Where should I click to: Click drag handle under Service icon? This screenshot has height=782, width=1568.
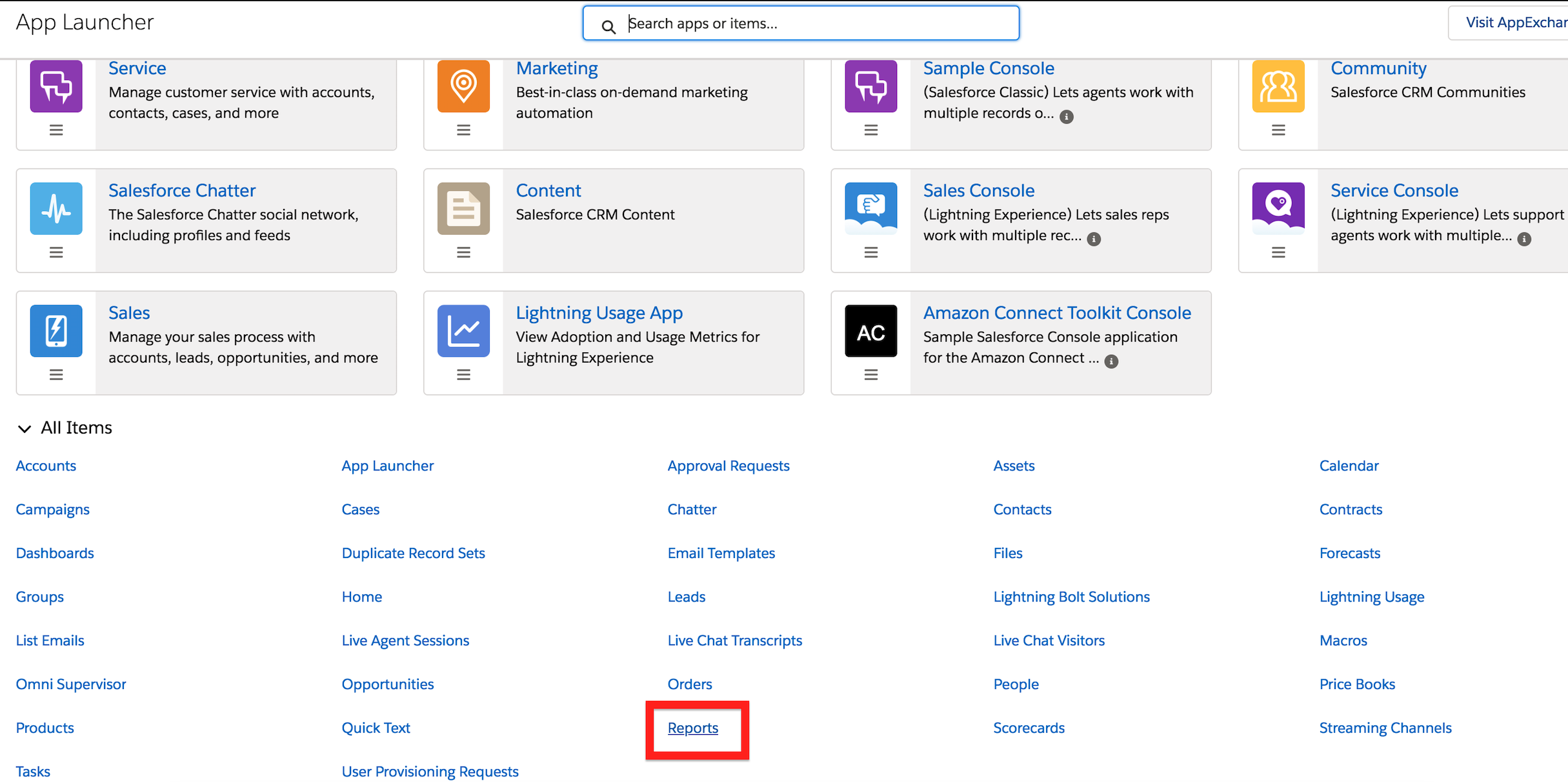click(x=56, y=130)
